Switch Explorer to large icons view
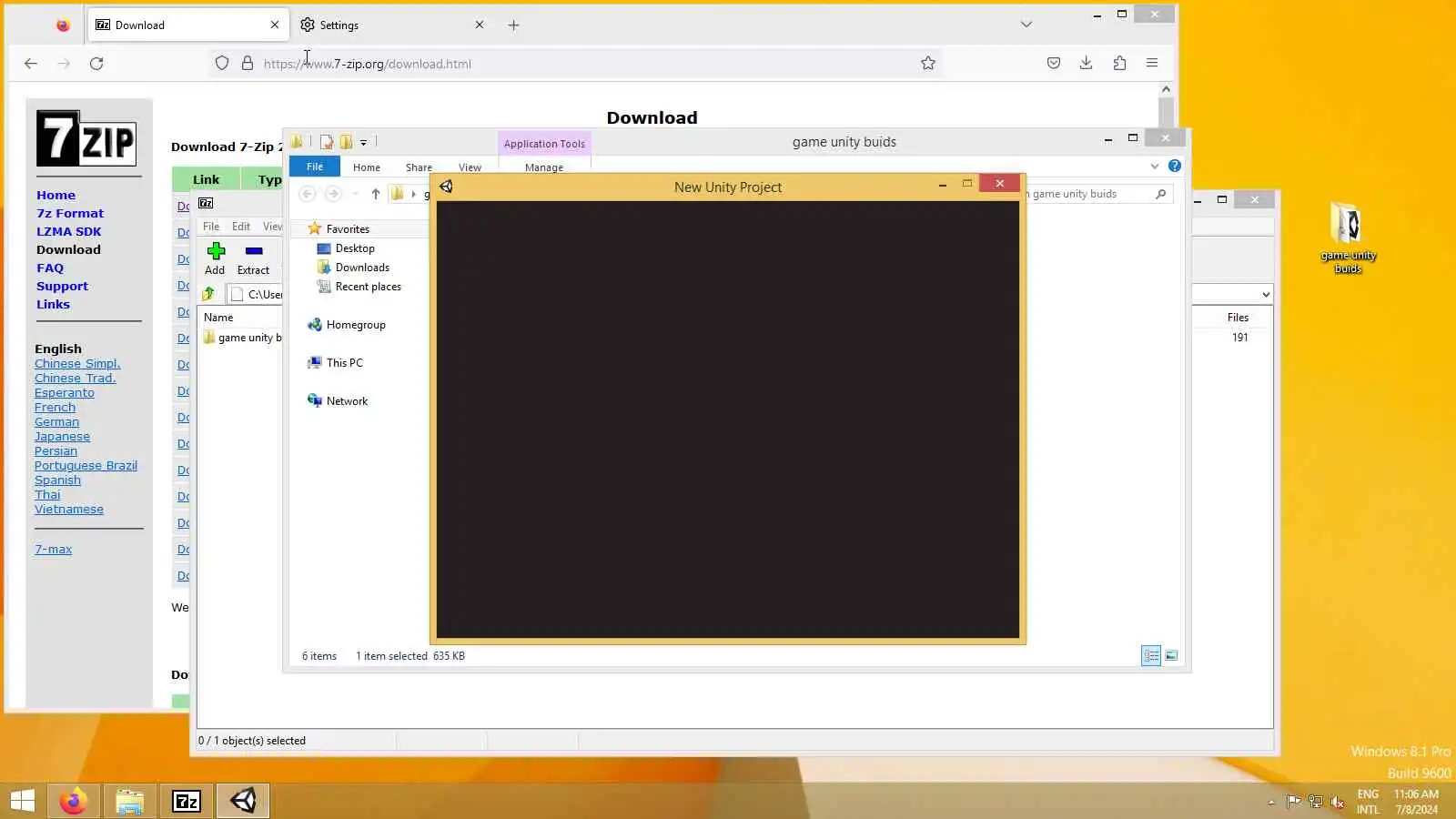This screenshot has height=819, width=1456. pyautogui.click(x=1171, y=656)
